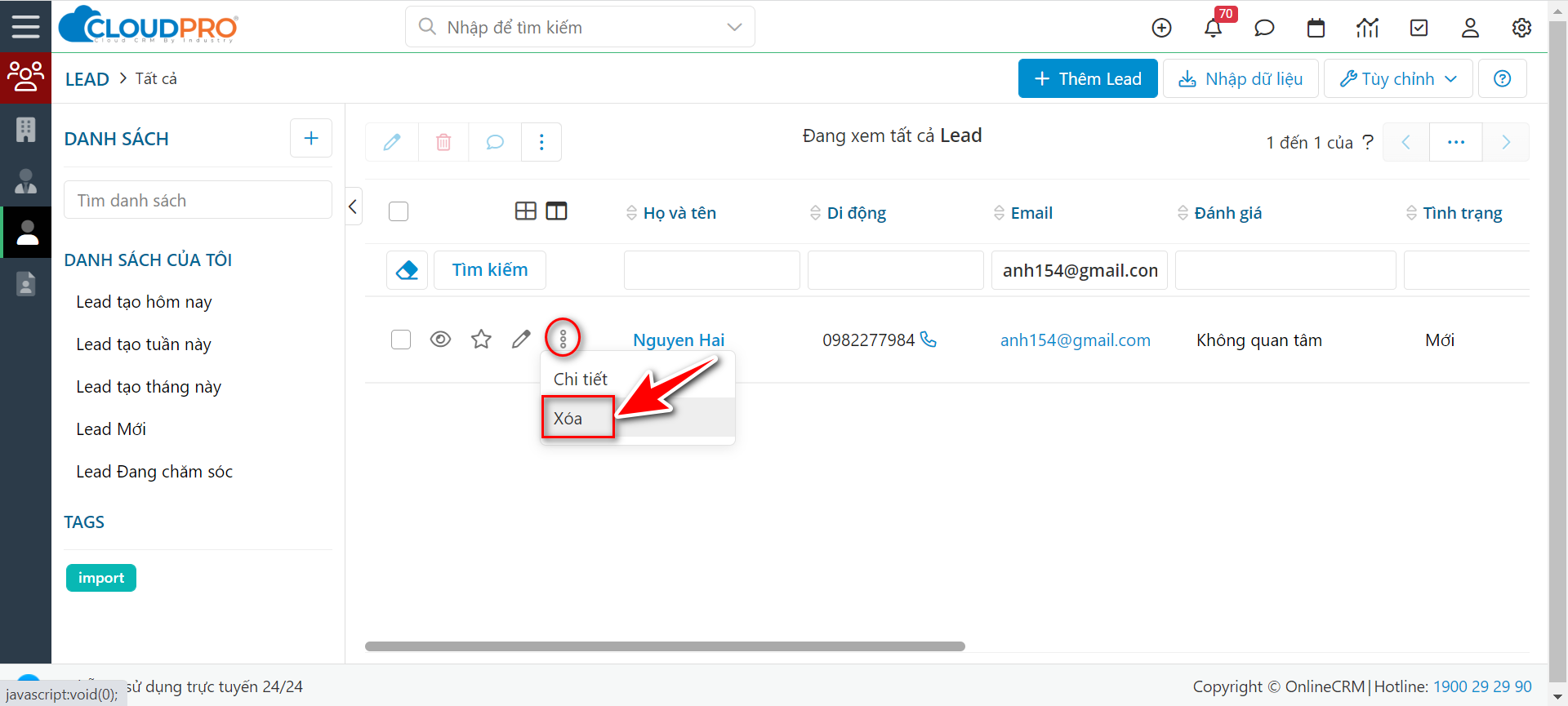Select the Lead tạo hôm nay list
This screenshot has height=706, width=1568.
[x=144, y=302]
